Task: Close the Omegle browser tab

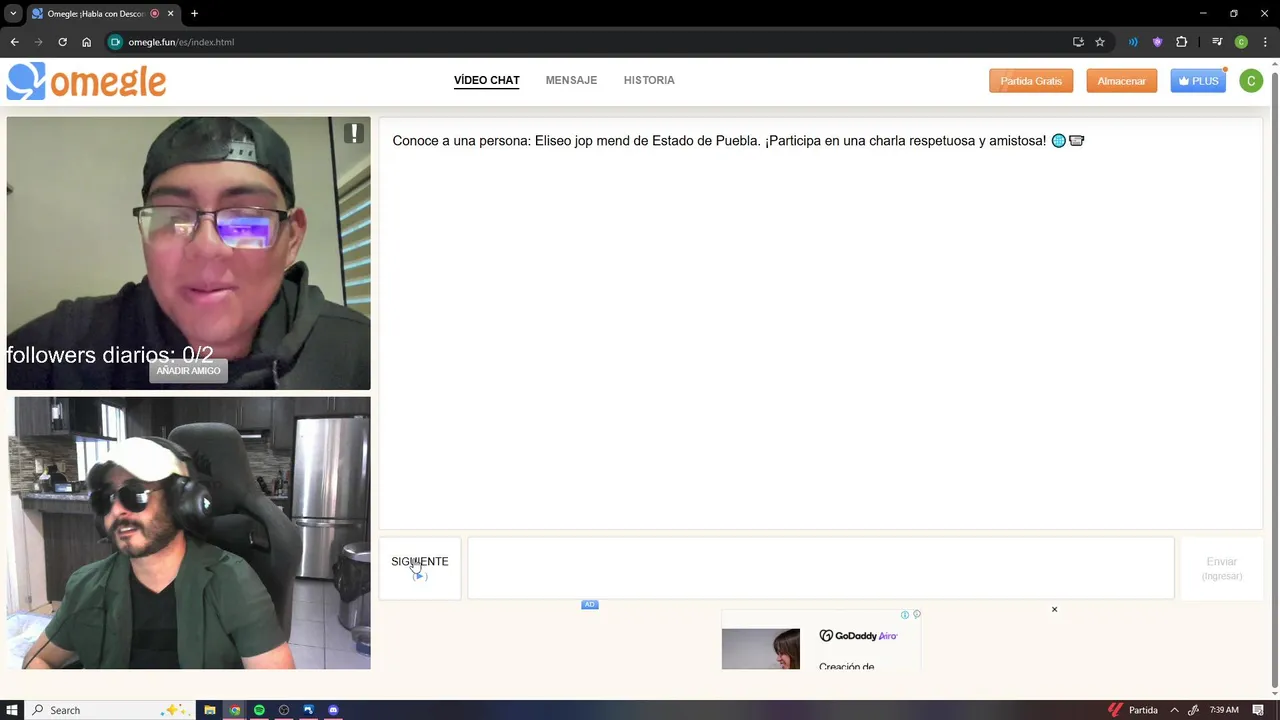Action: 171,14
